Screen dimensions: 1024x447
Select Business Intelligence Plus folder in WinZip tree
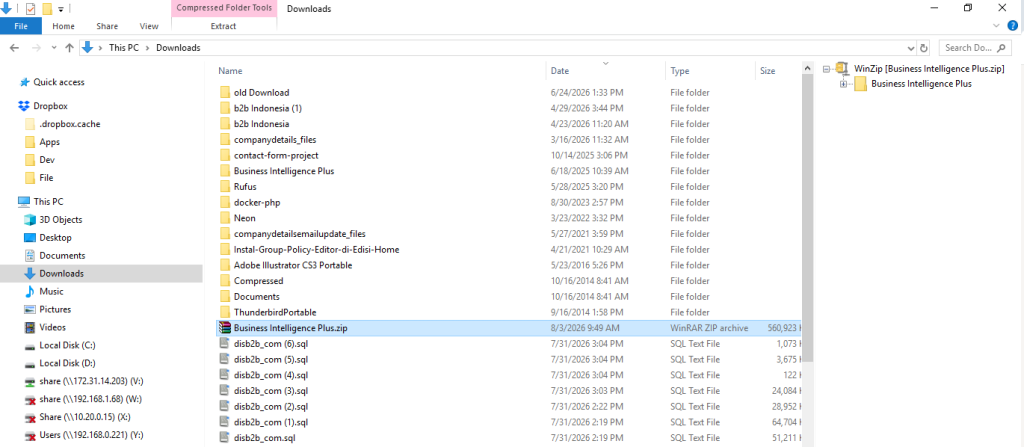point(921,84)
